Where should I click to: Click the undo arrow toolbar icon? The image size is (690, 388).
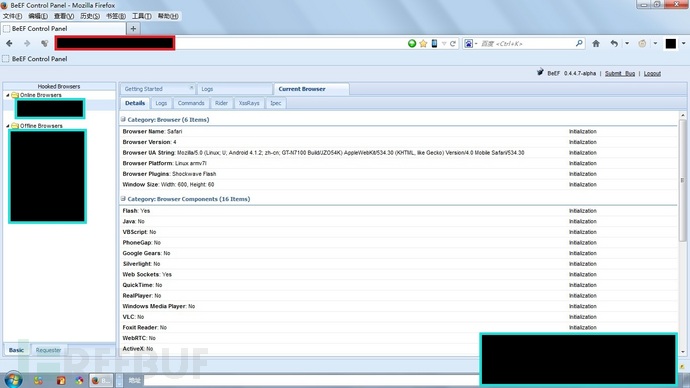click(614, 43)
